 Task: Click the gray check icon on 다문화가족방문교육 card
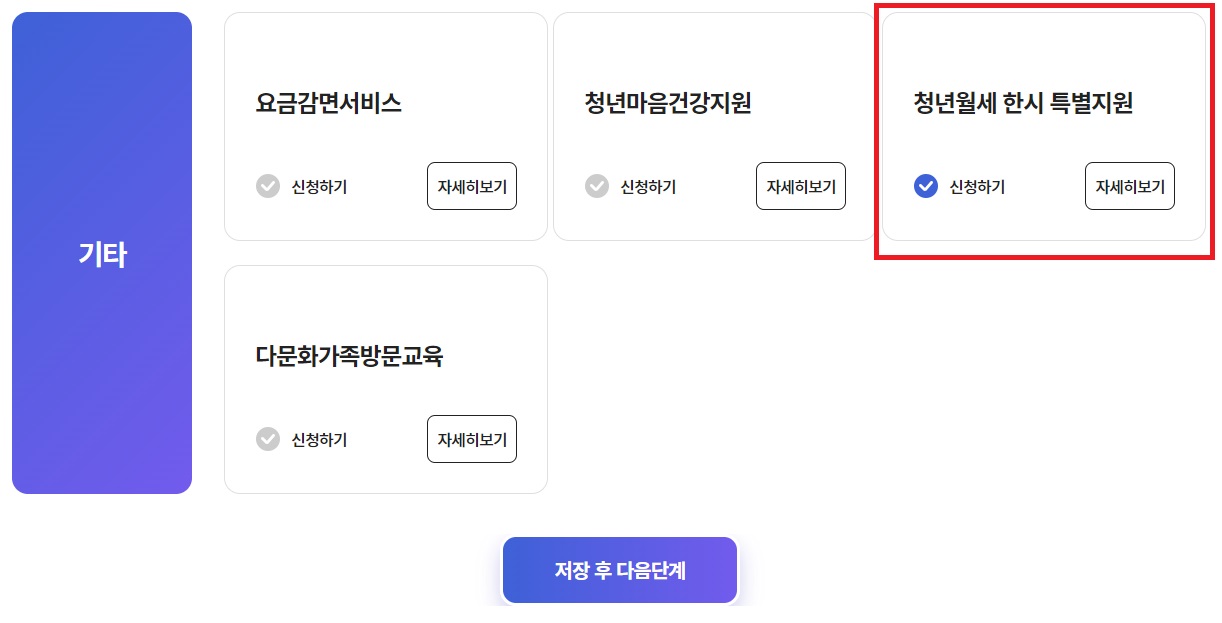(267, 439)
